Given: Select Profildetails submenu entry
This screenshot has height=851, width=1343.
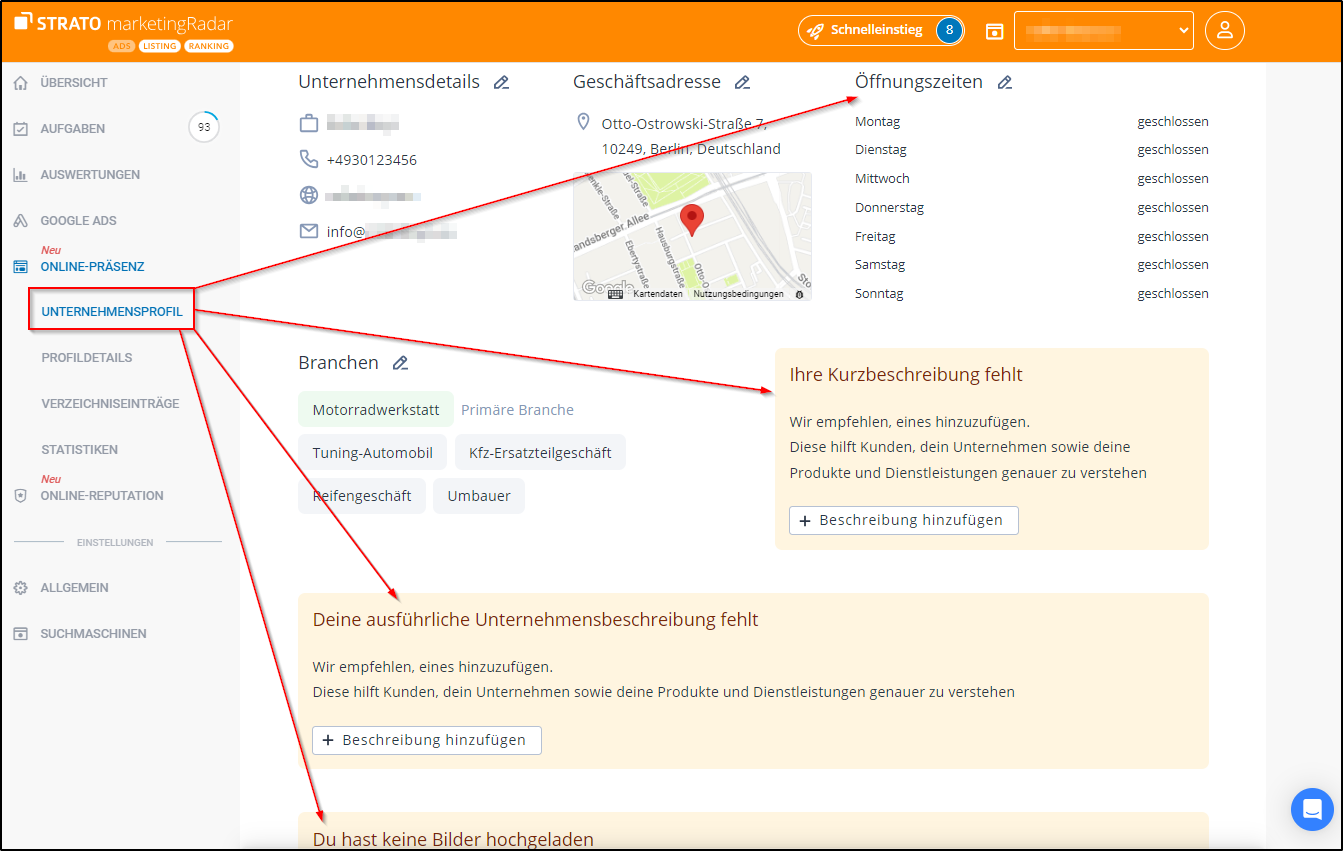Looking at the screenshot, I should (87, 358).
